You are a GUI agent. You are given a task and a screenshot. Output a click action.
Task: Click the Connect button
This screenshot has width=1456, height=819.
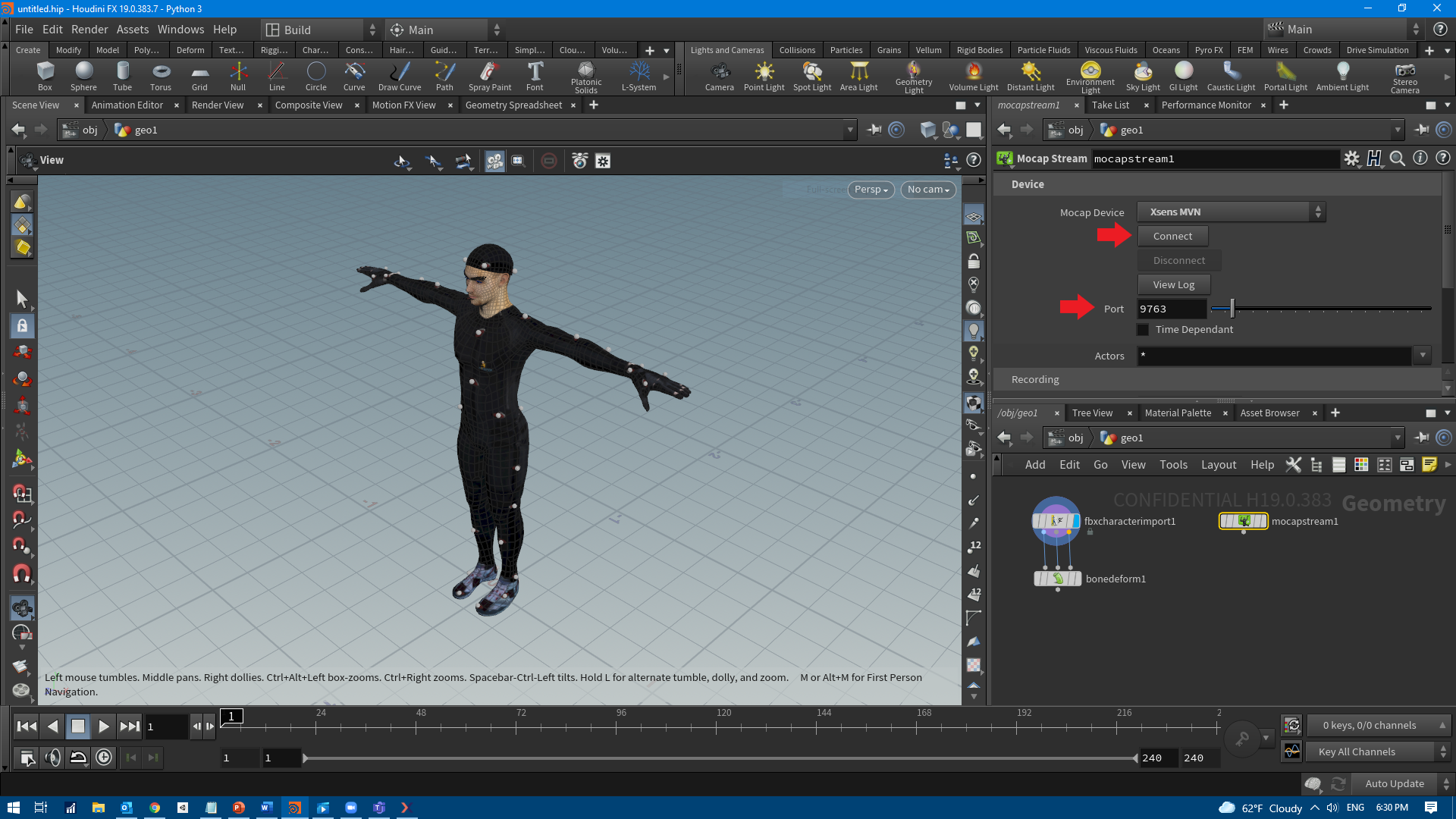click(x=1172, y=237)
